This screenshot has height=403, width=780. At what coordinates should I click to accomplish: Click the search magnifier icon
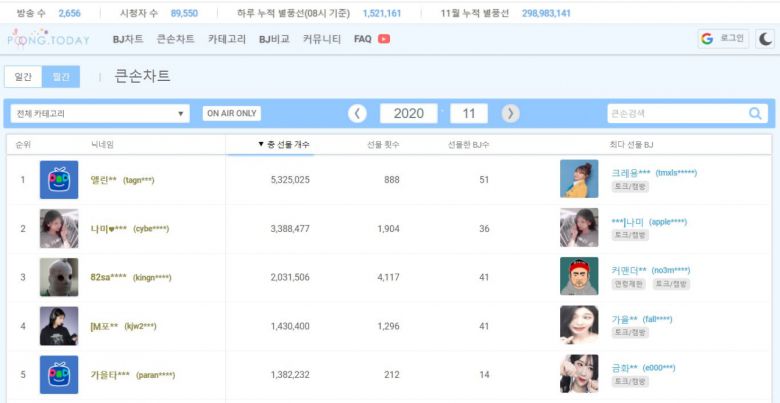click(x=755, y=114)
